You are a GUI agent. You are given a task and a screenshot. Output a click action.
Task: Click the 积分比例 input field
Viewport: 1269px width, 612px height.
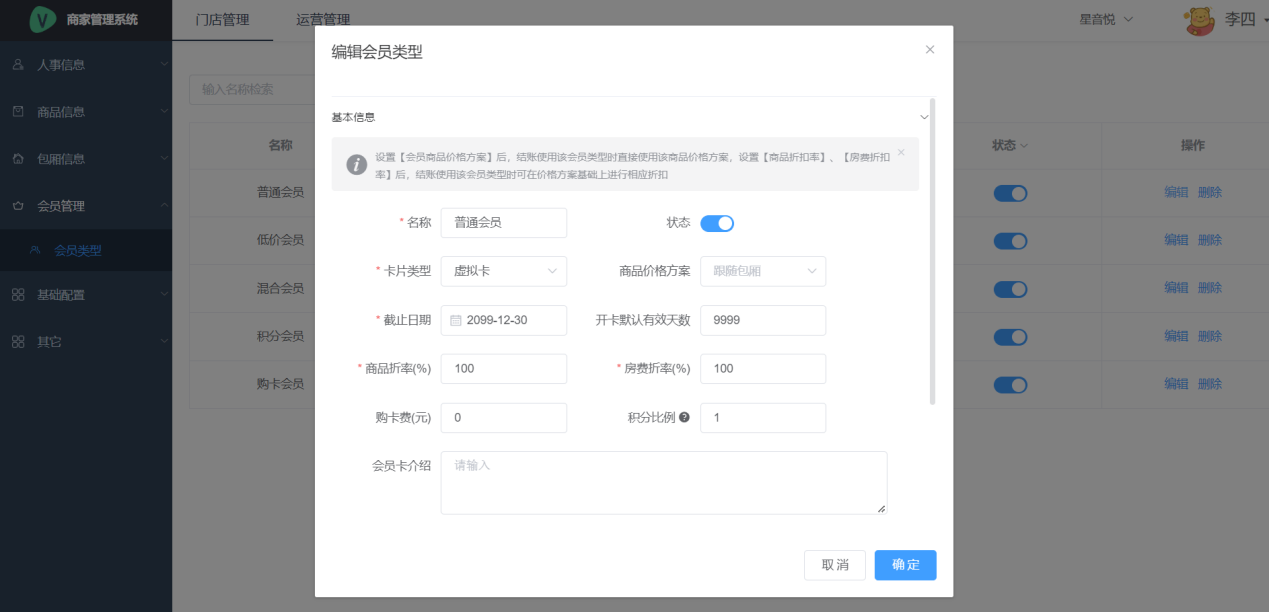[763, 418]
